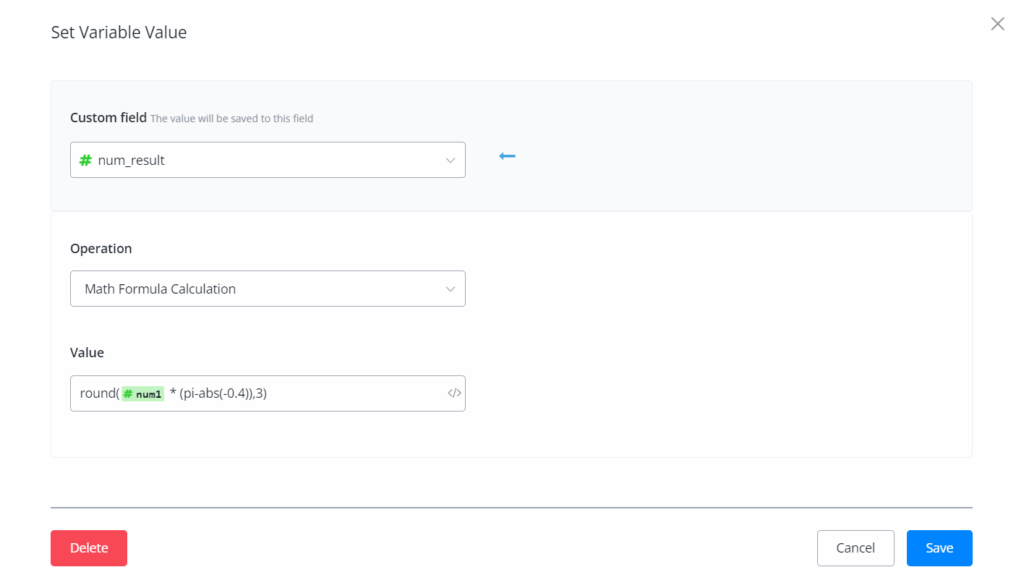Click the blue left arrow icon
Screen dimensions: 1024x588
507,156
